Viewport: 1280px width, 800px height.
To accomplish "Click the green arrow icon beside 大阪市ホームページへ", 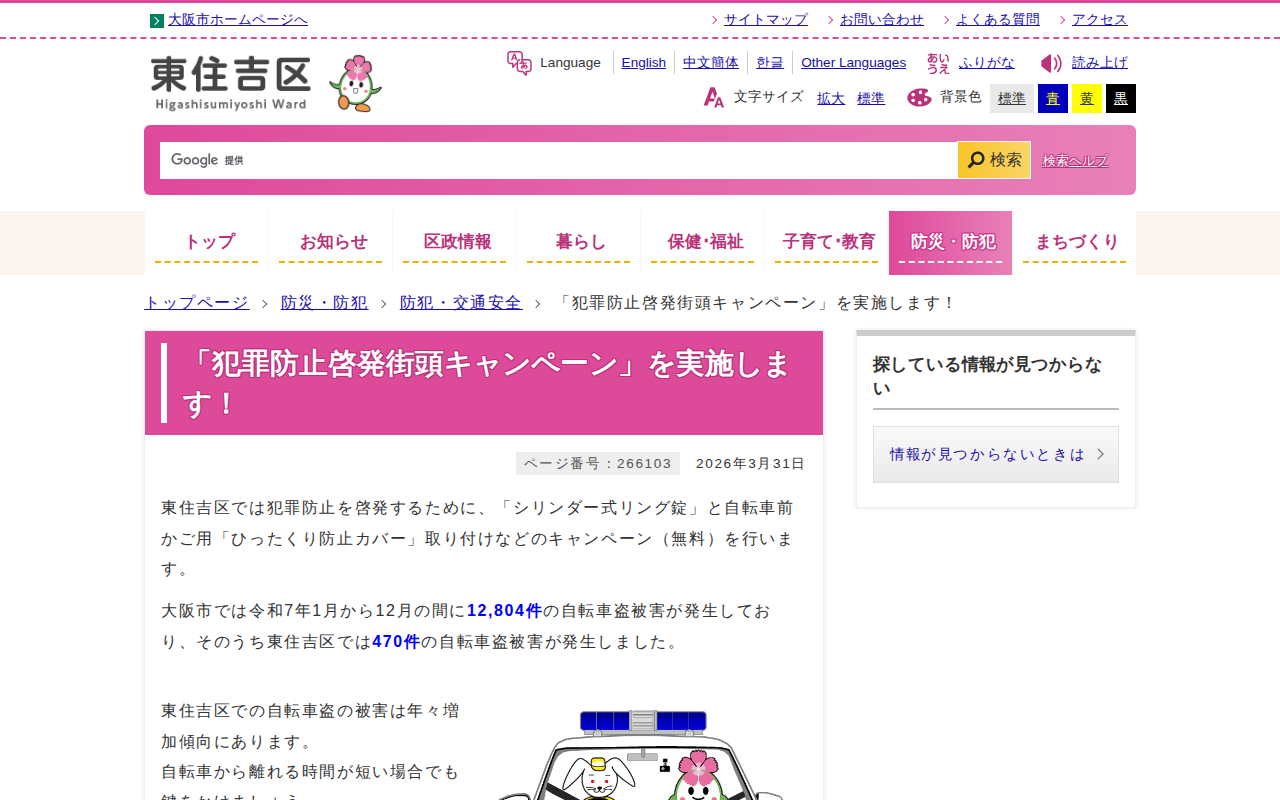I will pos(157,20).
